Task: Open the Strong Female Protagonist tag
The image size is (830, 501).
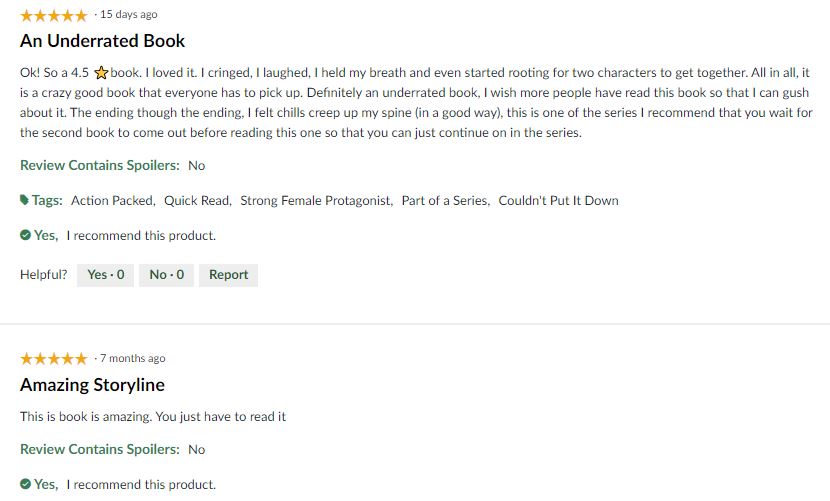Action: (316, 201)
